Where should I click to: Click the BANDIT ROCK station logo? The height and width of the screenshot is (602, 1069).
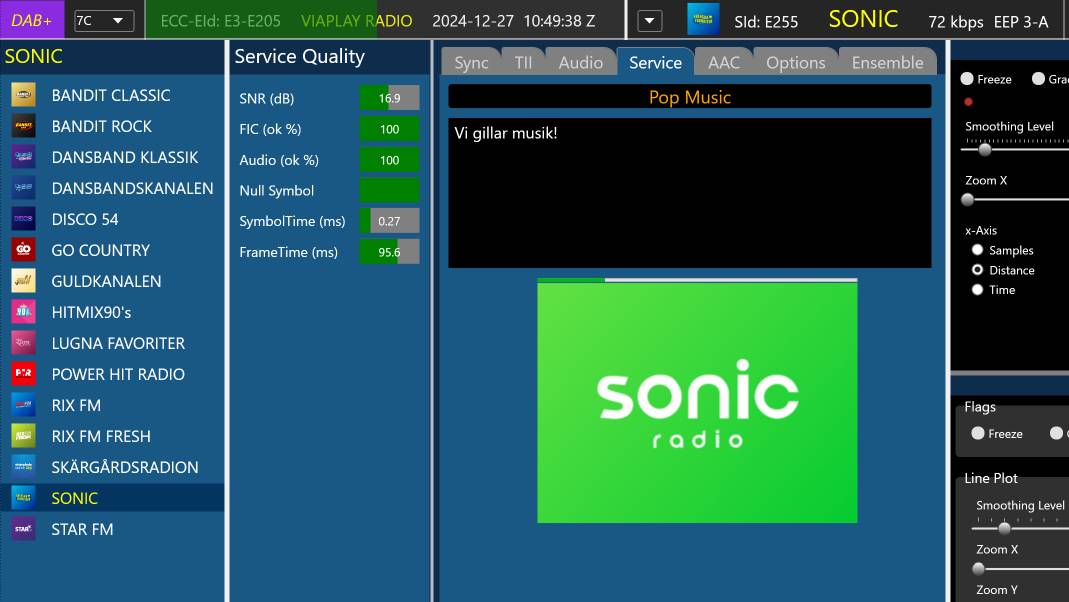click(24, 126)
